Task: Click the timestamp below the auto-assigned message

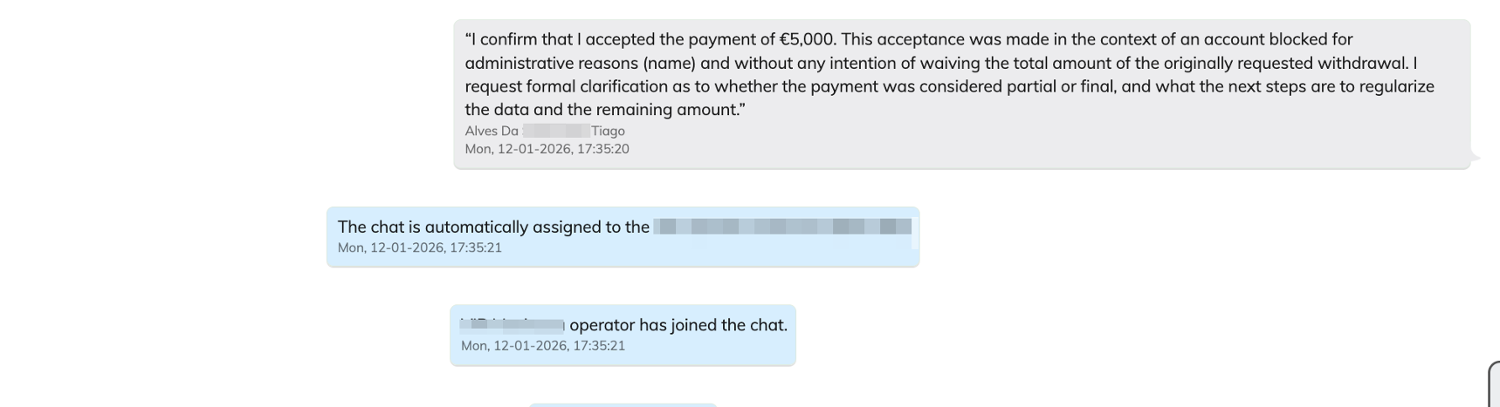Action: 420,247
